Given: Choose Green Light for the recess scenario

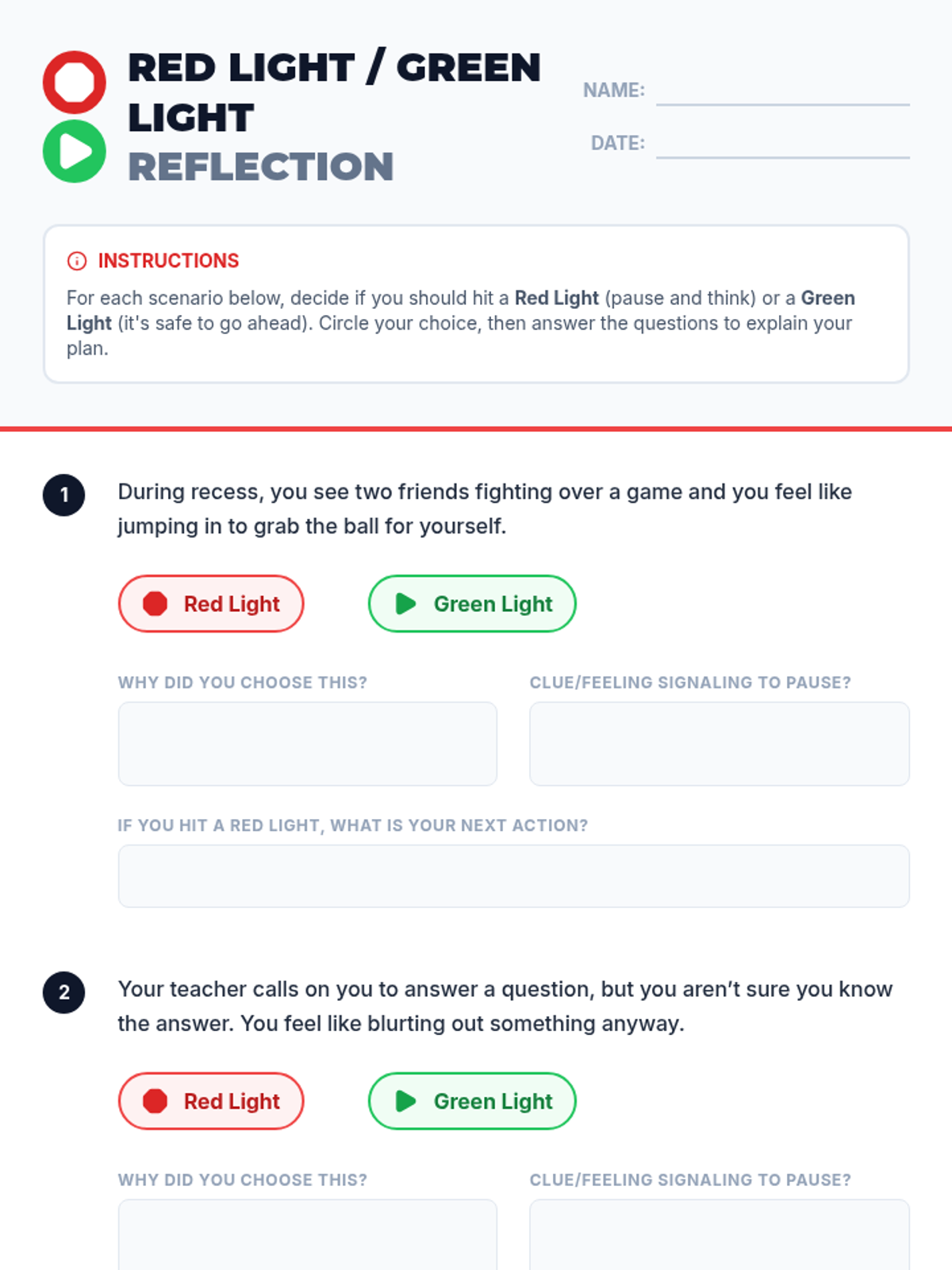Looking at the screenshot, I should (472, 604).
